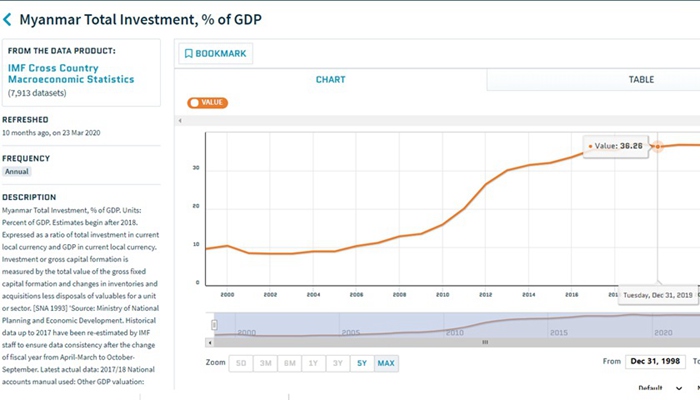The image size is (700, 400).
Task: Set zoom to 3Y
Action: point(338,363)
